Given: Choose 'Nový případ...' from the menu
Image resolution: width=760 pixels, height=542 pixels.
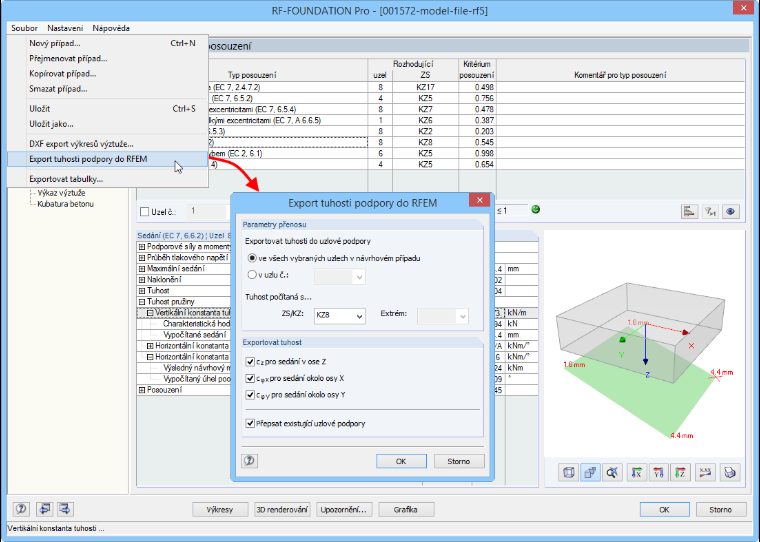Looking at the screenshot, I should click(108, 43).
